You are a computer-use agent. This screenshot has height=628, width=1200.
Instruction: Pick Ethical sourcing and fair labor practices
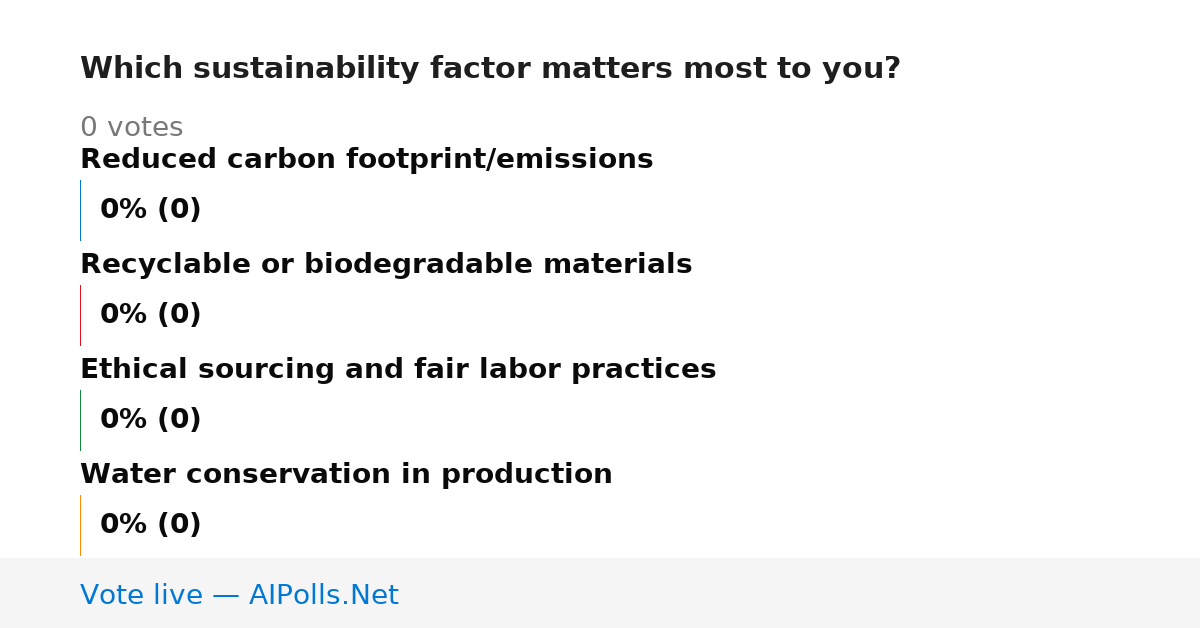tap(398, 370)
